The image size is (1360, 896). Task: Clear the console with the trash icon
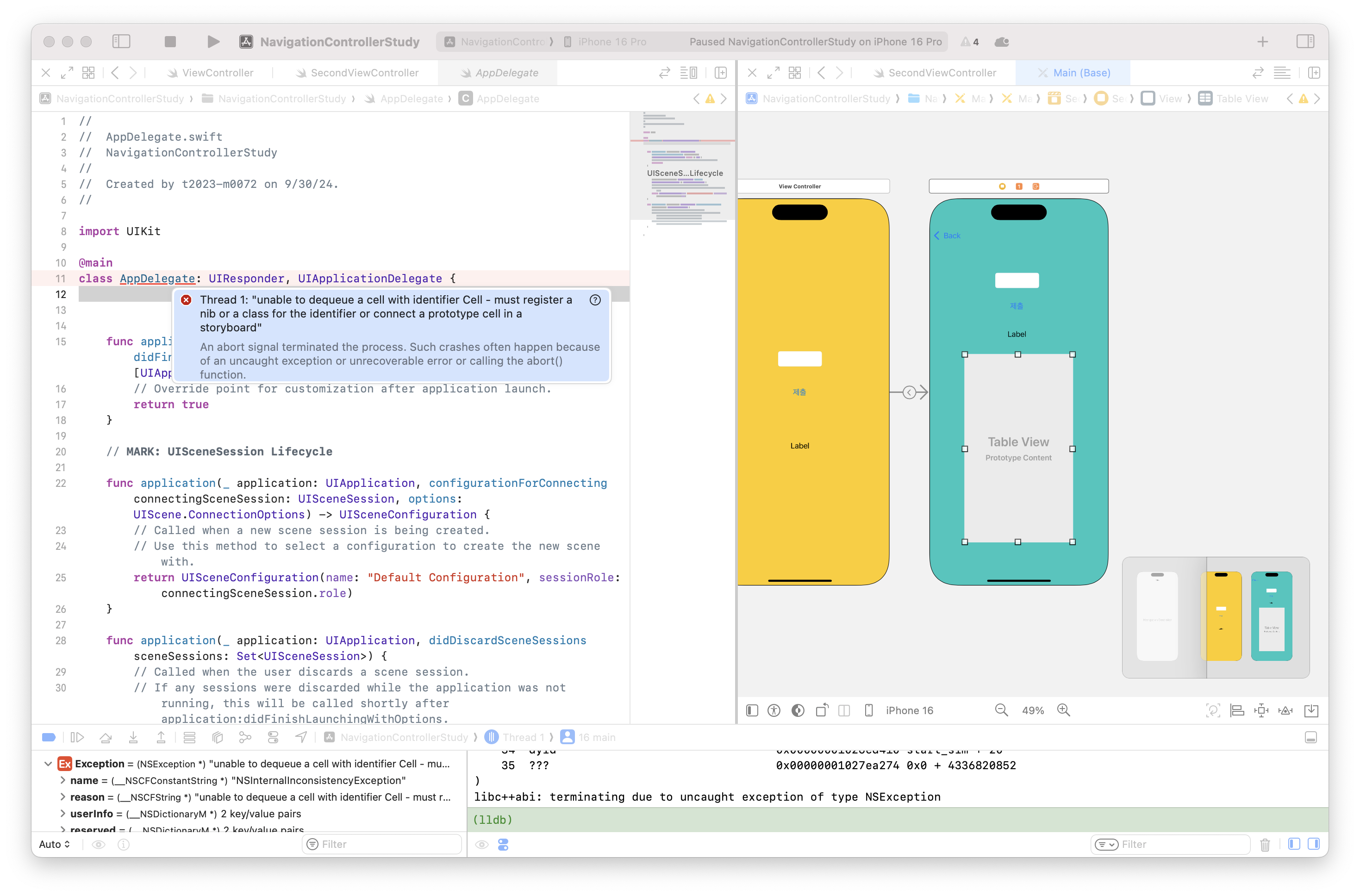click(x=1265, y=844)
